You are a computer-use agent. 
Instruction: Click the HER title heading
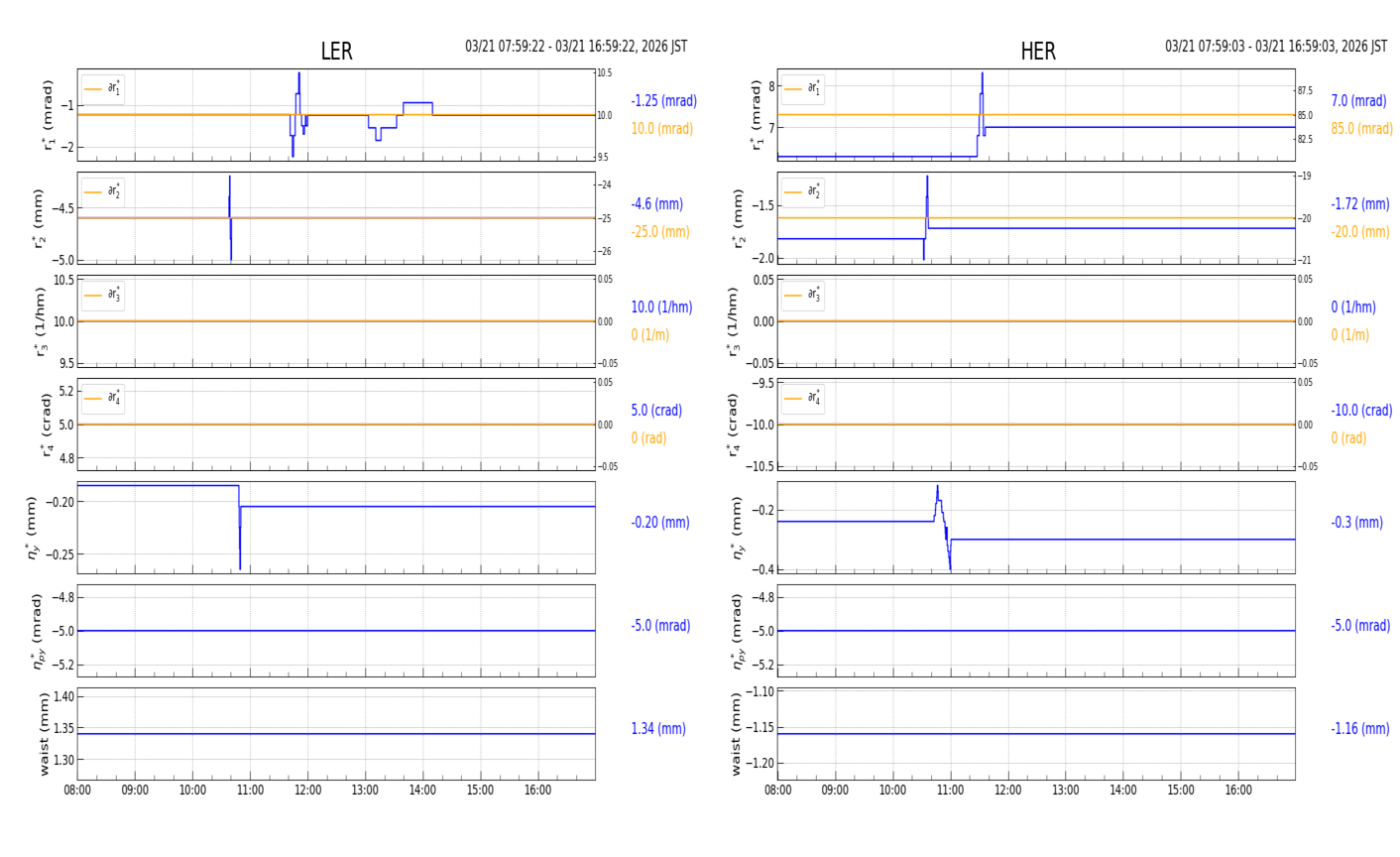(x=1038, y=52)
